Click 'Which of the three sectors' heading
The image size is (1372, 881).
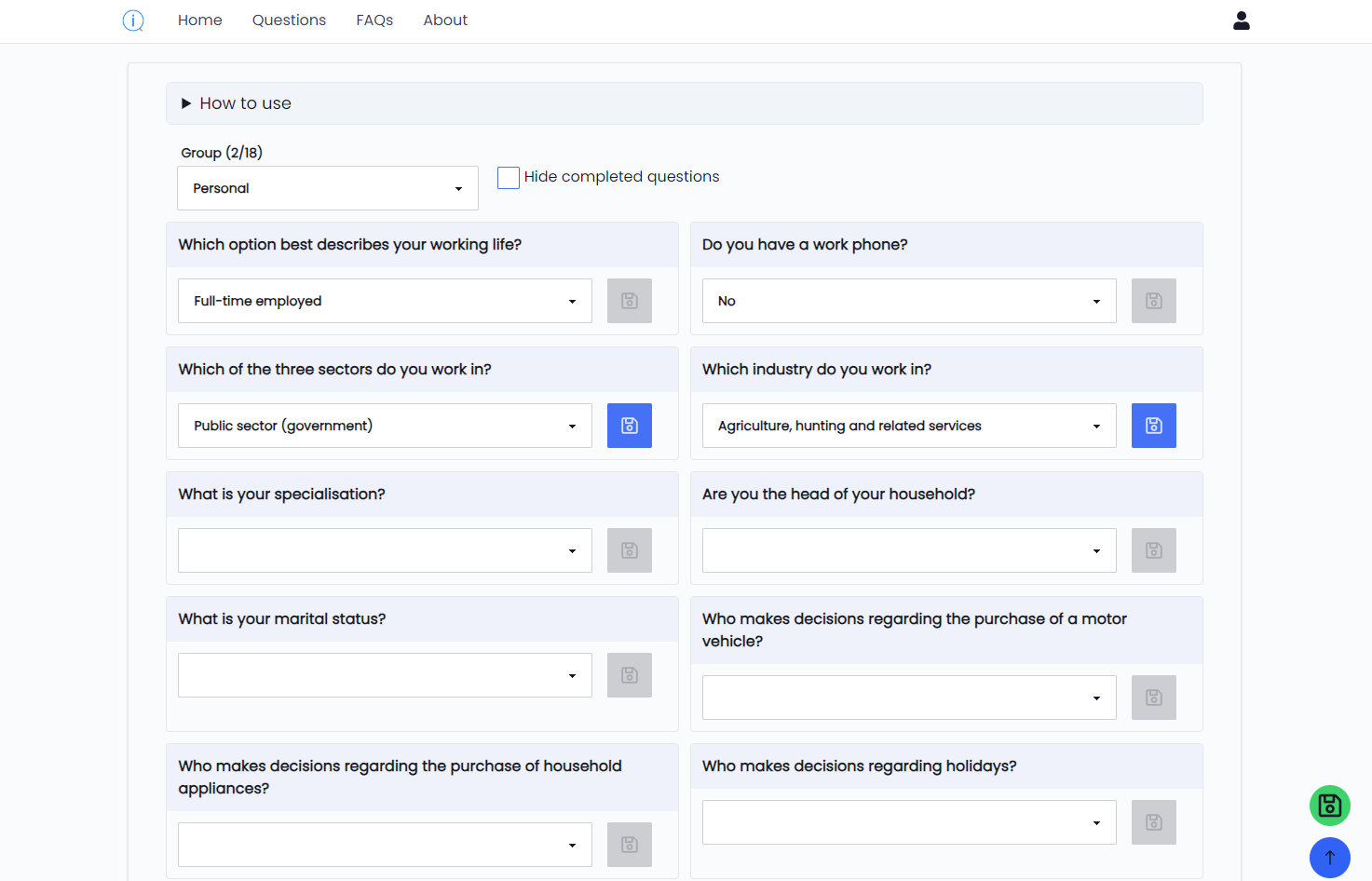335,370
